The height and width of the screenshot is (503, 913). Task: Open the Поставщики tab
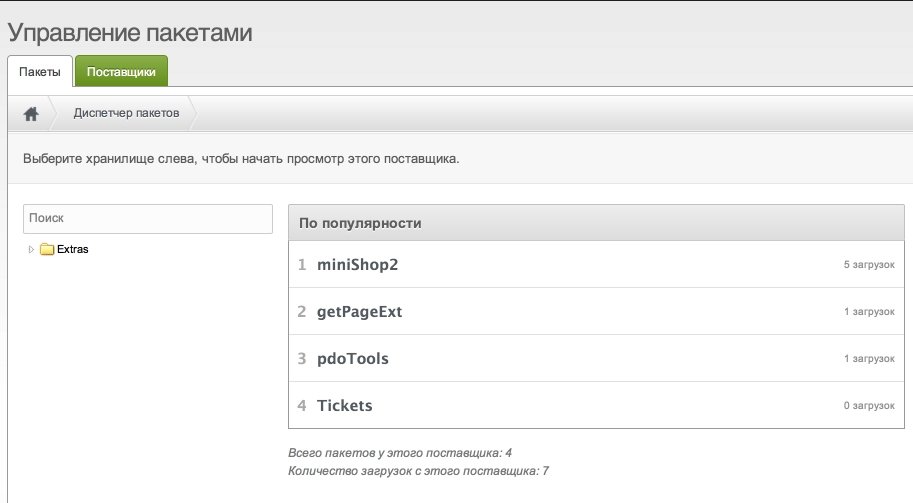click(121, 72)
